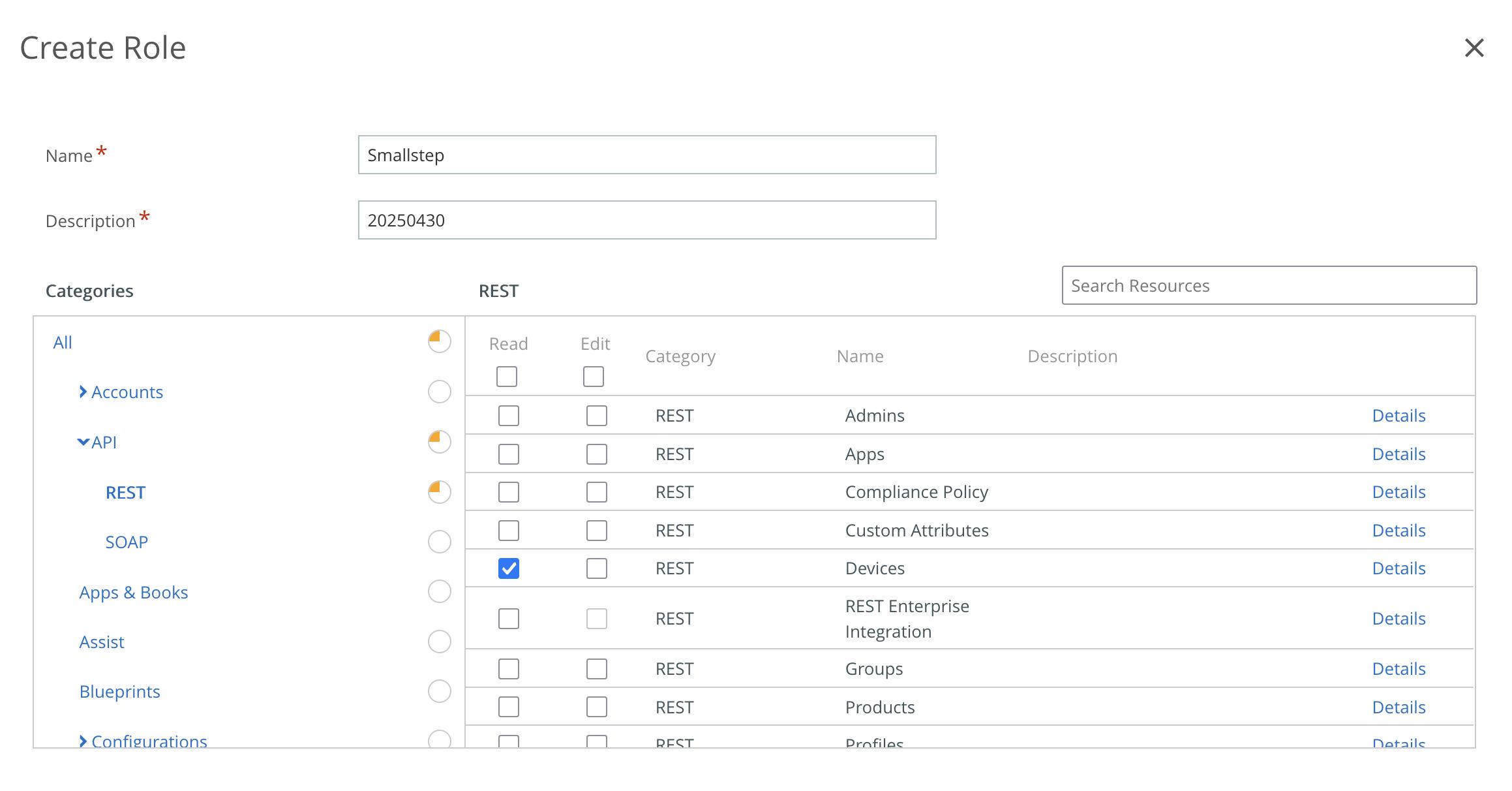Expand the Configurations category
This screenshot has height=791, width=1512.
pos(83,741)
